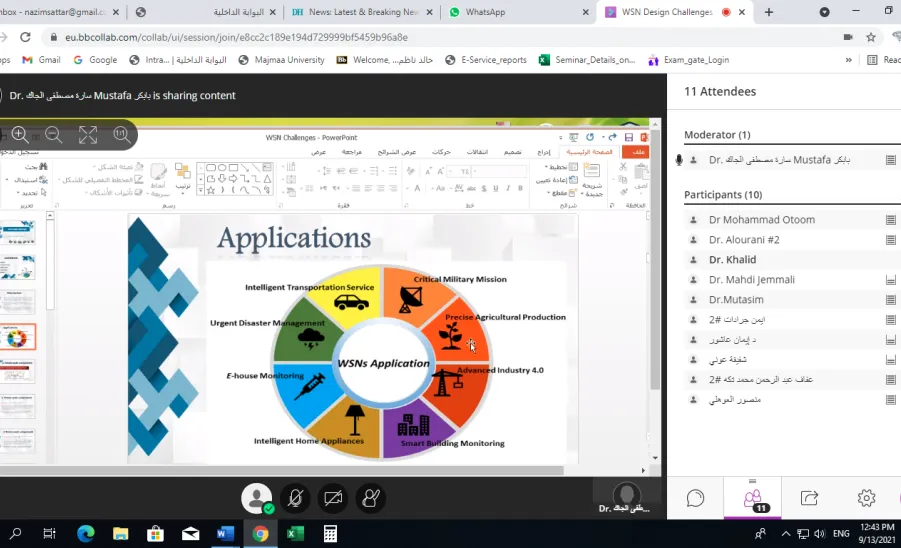Image resolution: width=901 pixels, height=548 pixels.
Task: Open attendee controls for Dr. Alourani #2
Action: (x=890, y=240)
